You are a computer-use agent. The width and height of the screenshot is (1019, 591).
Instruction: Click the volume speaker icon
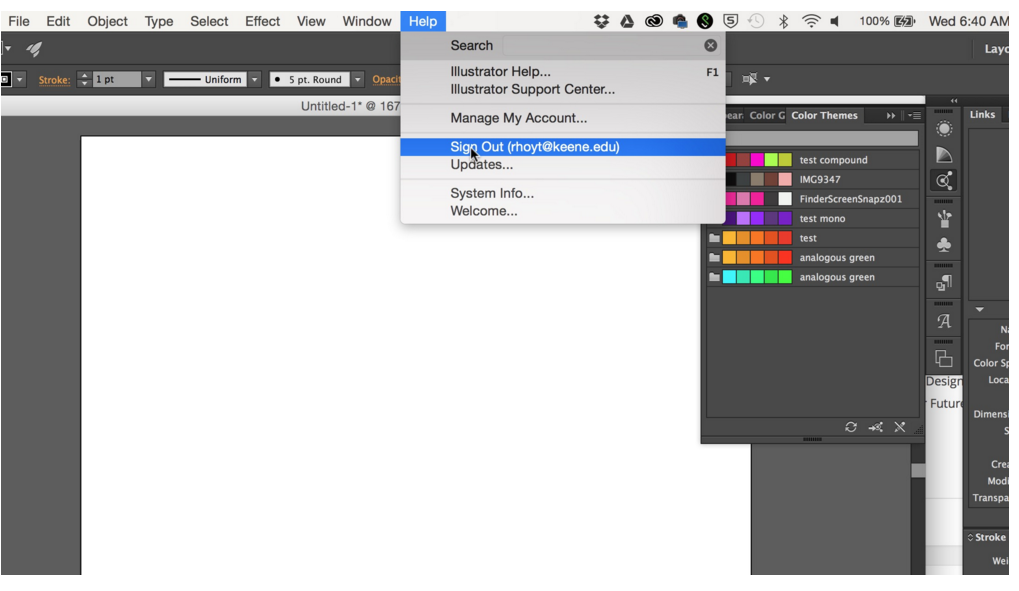835,21
